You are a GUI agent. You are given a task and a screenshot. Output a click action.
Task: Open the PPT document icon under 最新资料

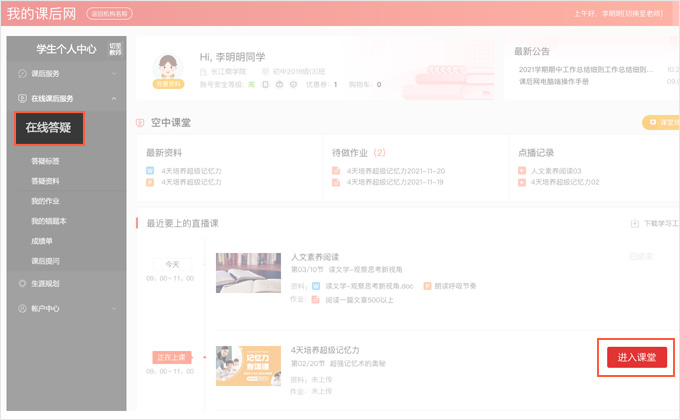(150, 182)
